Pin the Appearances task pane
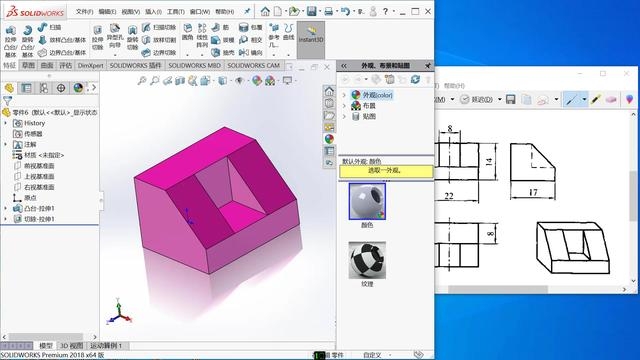Screen dimensions: 640x360 pos(427,66)
